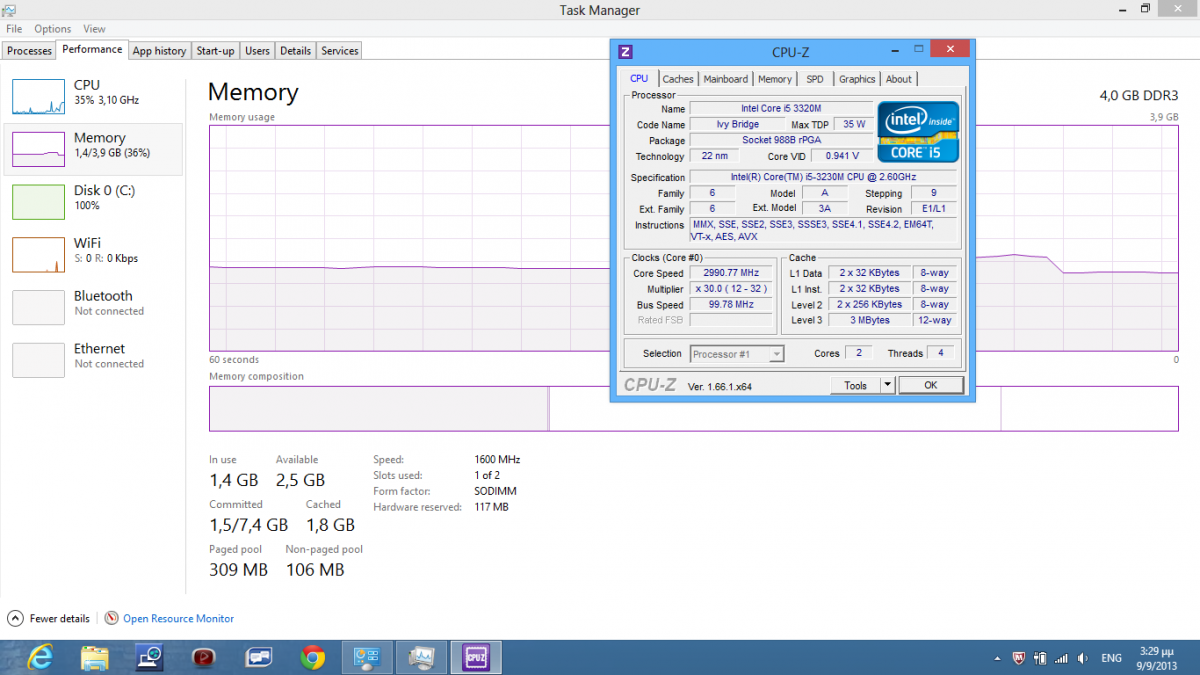Open McAfee tray icon
This screenshot has height=675, width=1200.
[x=1019, y=658]
